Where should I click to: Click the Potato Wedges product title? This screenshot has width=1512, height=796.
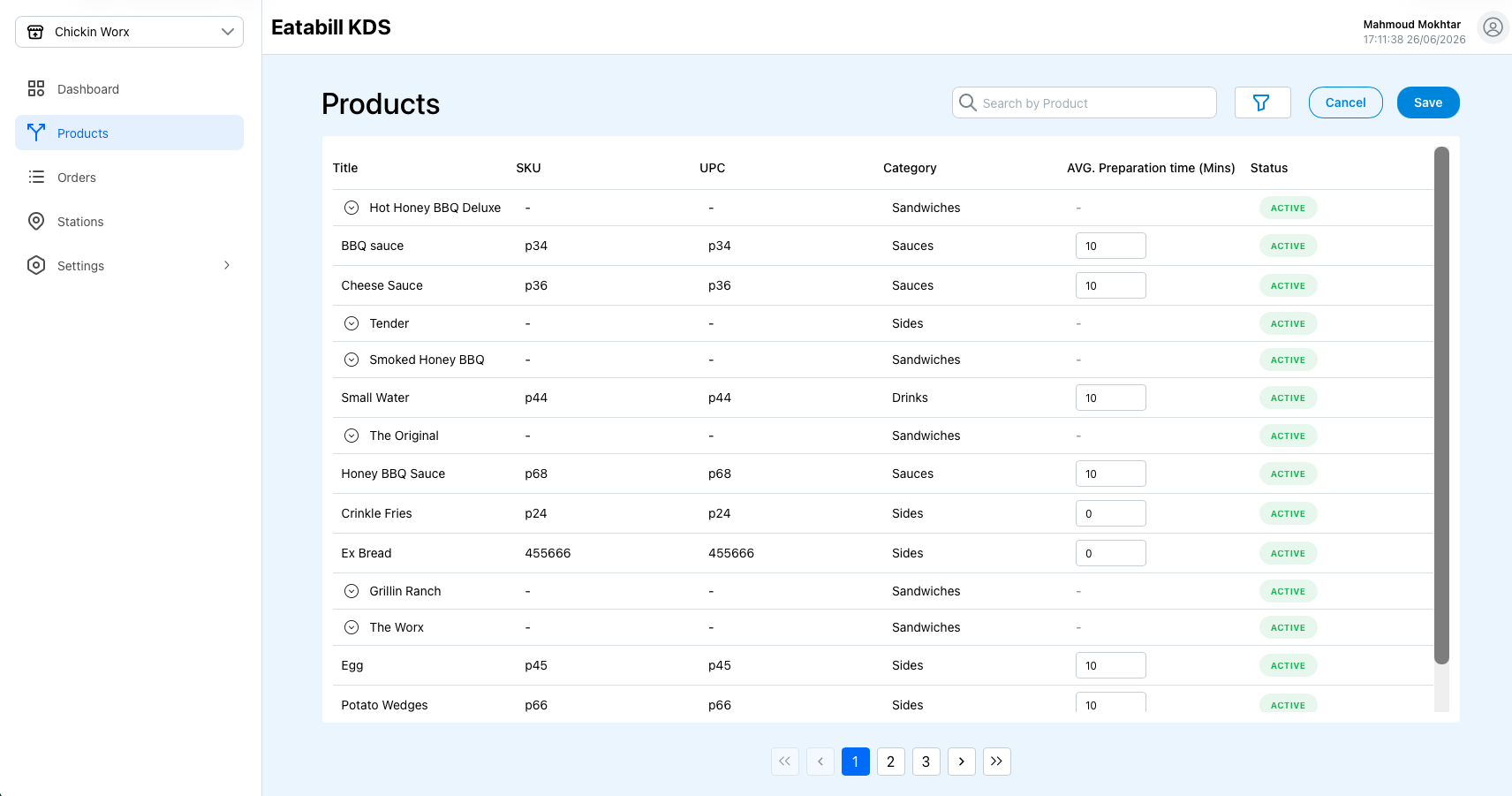coord(384,705)
